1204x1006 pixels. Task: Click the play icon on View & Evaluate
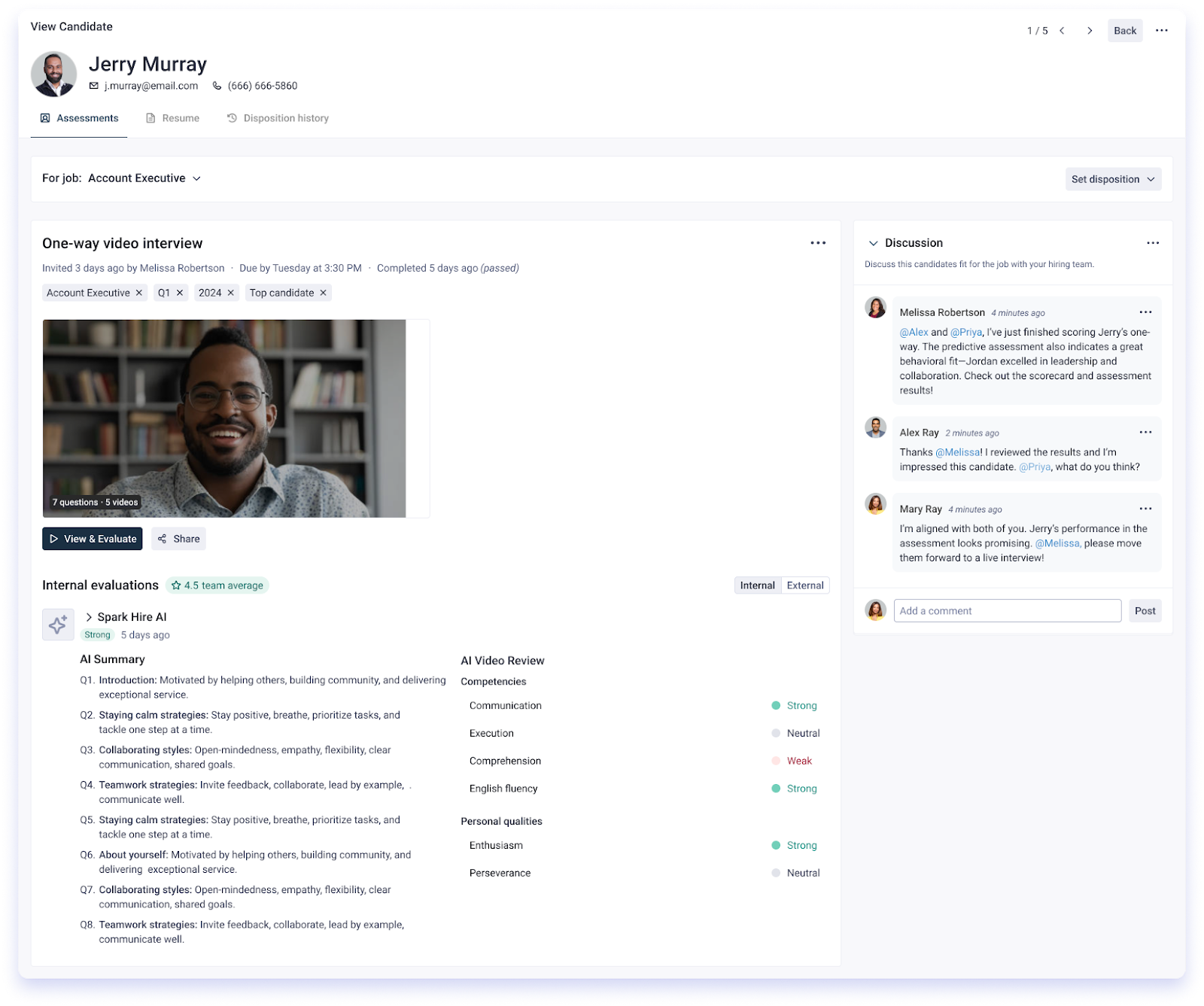coord(55,539)
